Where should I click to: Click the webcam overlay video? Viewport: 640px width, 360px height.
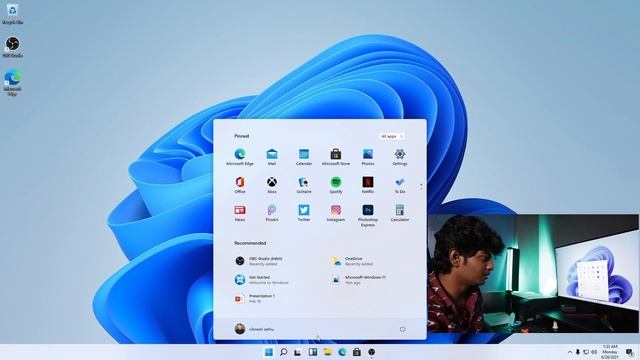pyautogui.click(x=533, y=273)
